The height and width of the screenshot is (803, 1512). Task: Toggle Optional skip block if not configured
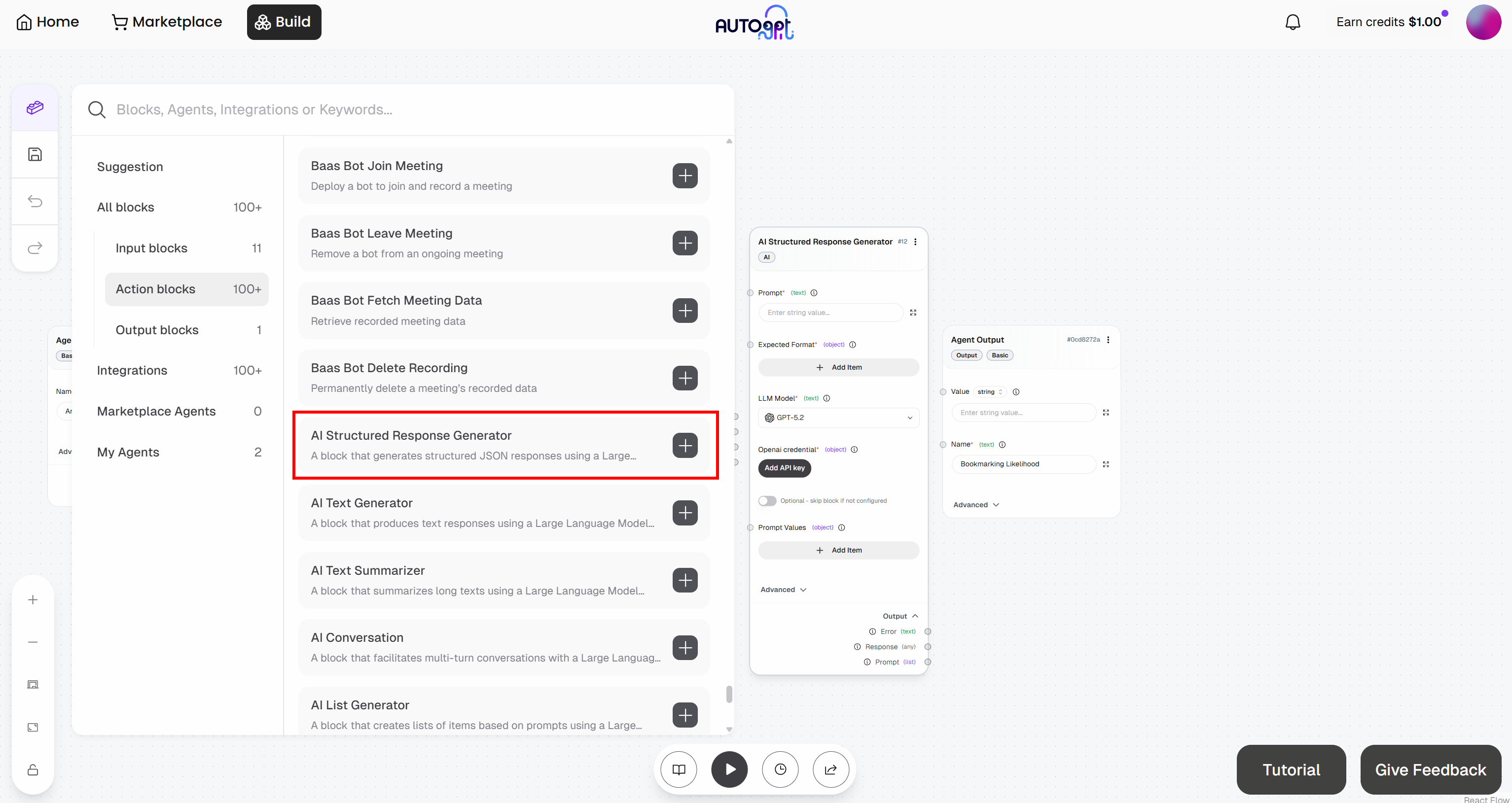point(766,500)
